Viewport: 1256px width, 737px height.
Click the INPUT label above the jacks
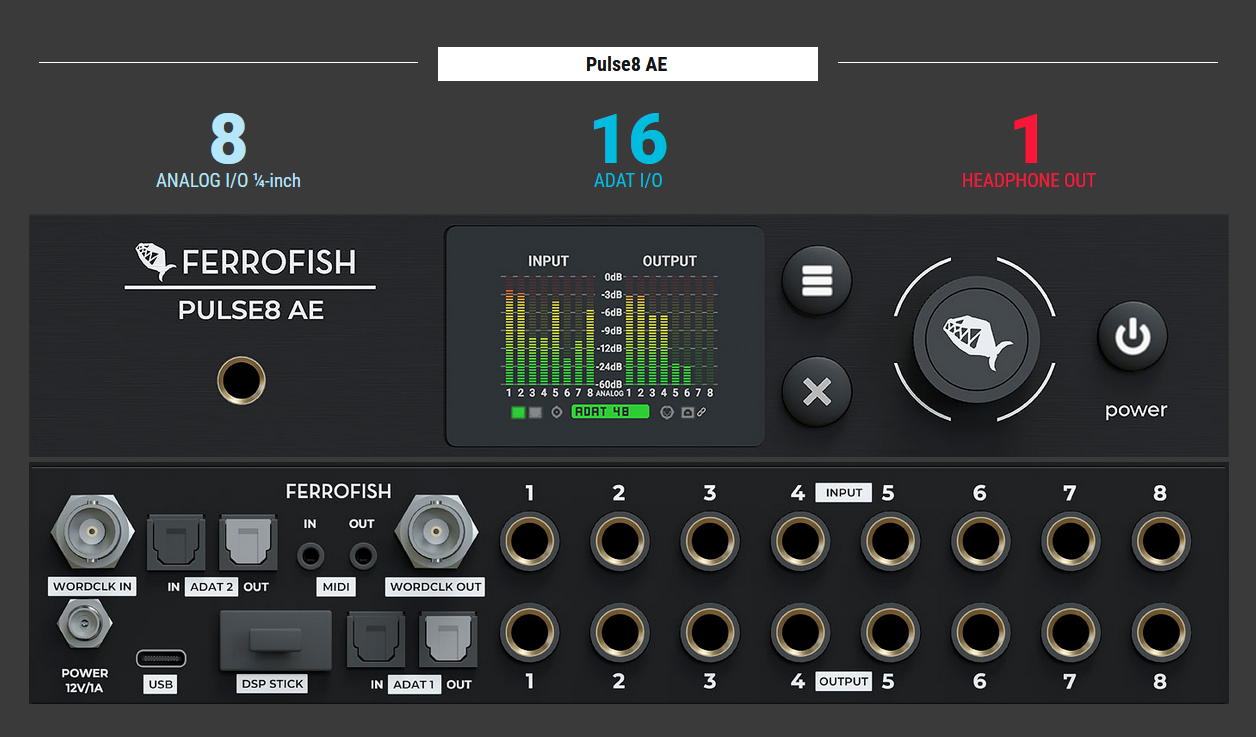(x=844, y=492)
